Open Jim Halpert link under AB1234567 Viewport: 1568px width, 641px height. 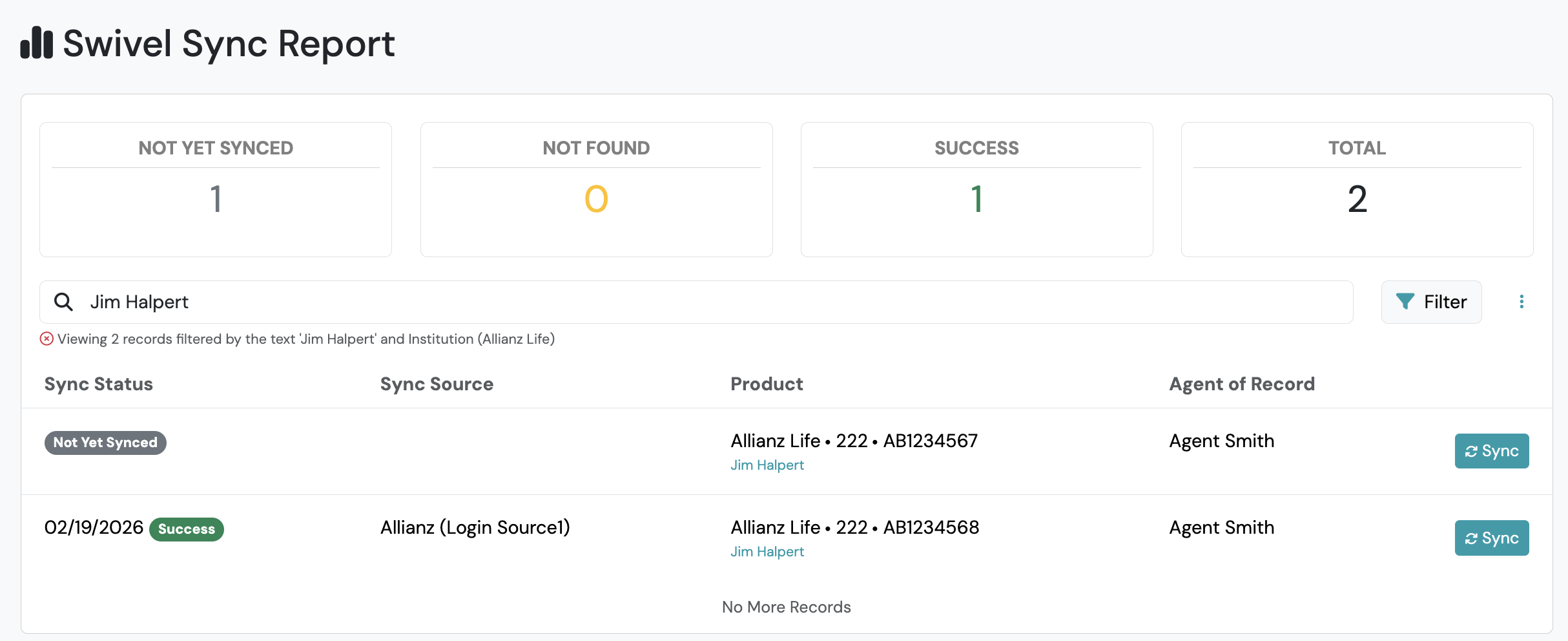pyautogui.click(x=767, y=465)
